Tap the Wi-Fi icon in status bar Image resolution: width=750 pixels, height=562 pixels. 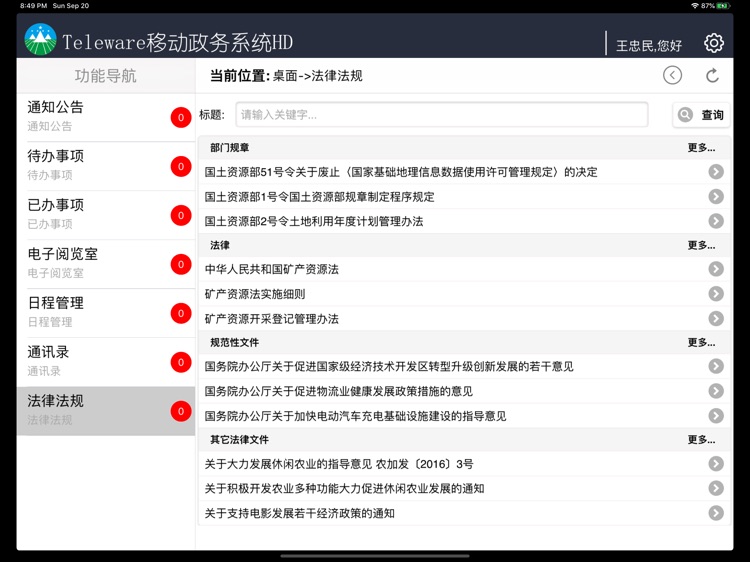click(x=695, y=6)
